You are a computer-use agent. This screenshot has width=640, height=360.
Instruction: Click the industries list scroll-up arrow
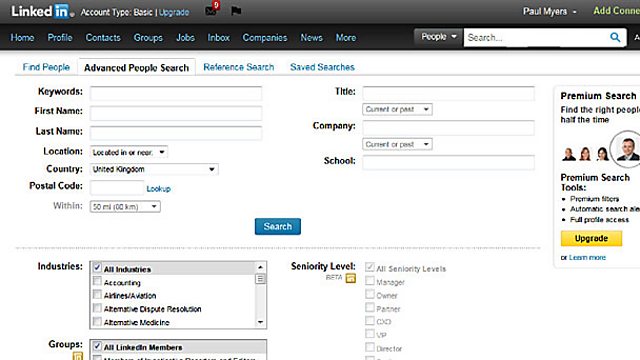coord(260,267)
